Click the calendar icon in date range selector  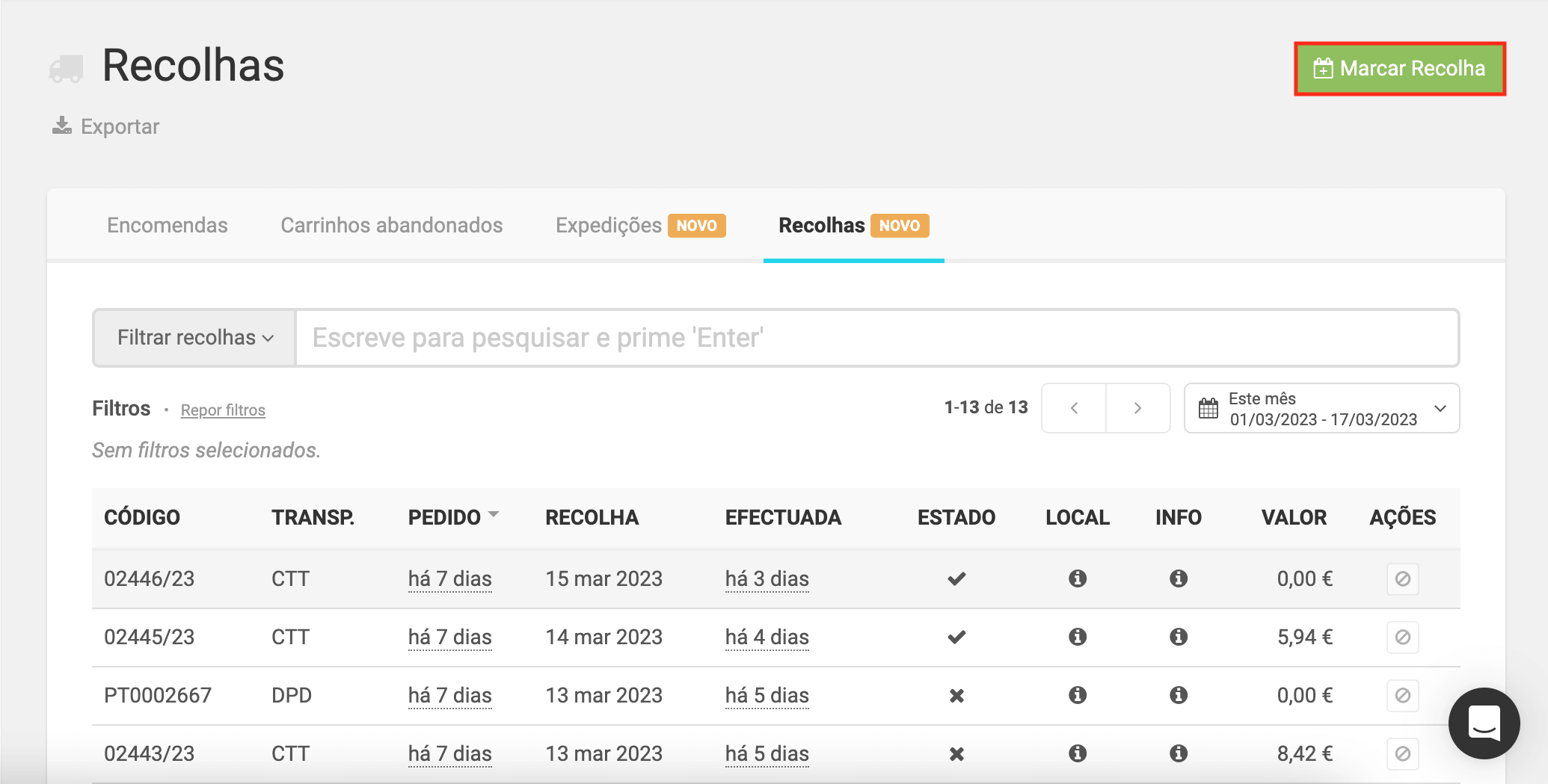point(1208,409)
